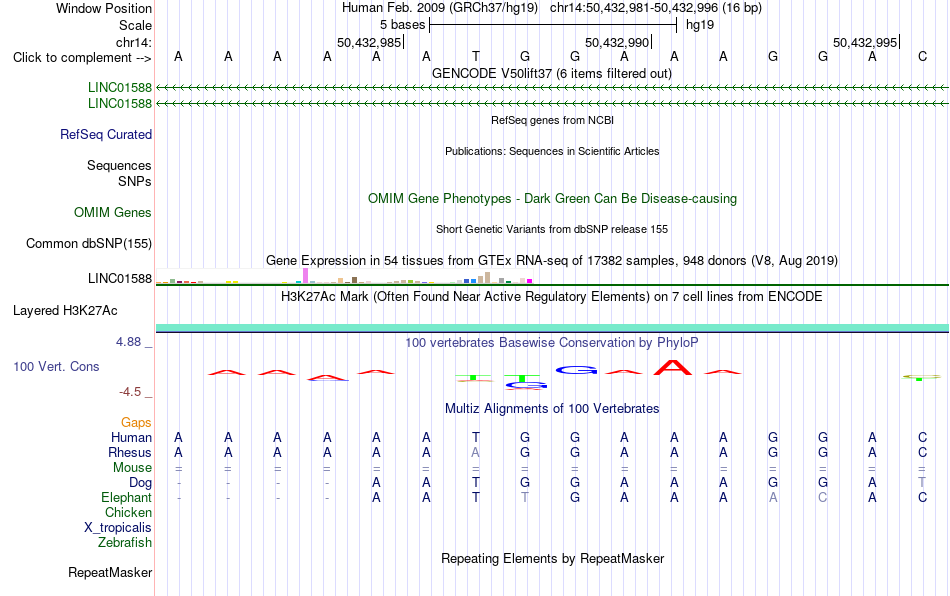Select the Zebrafish alignment row label

coord(125,543)
